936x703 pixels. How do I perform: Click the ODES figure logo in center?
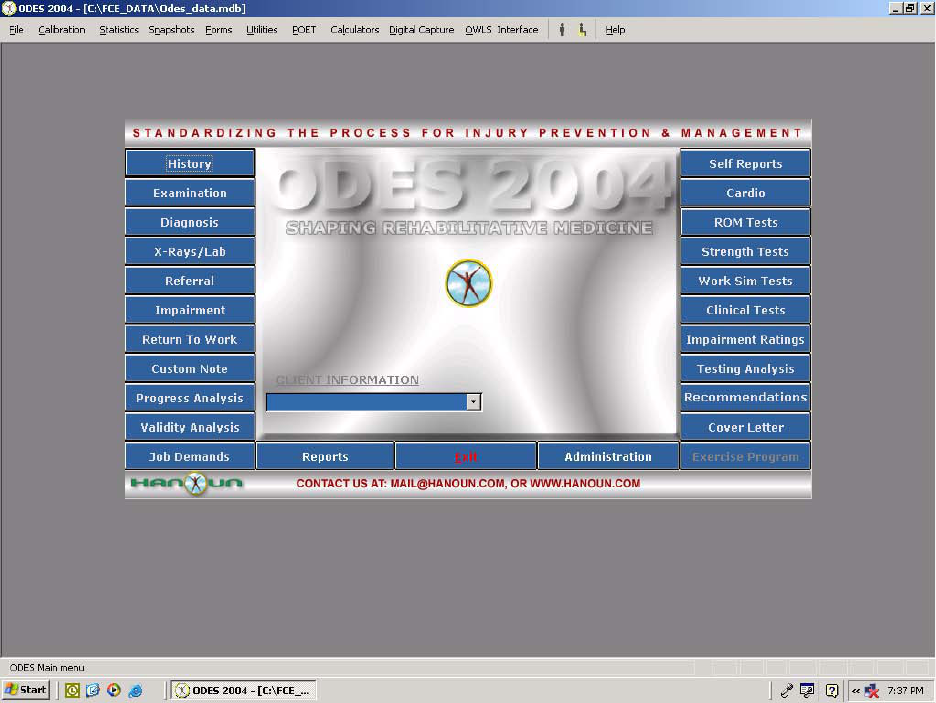[469, 283]
